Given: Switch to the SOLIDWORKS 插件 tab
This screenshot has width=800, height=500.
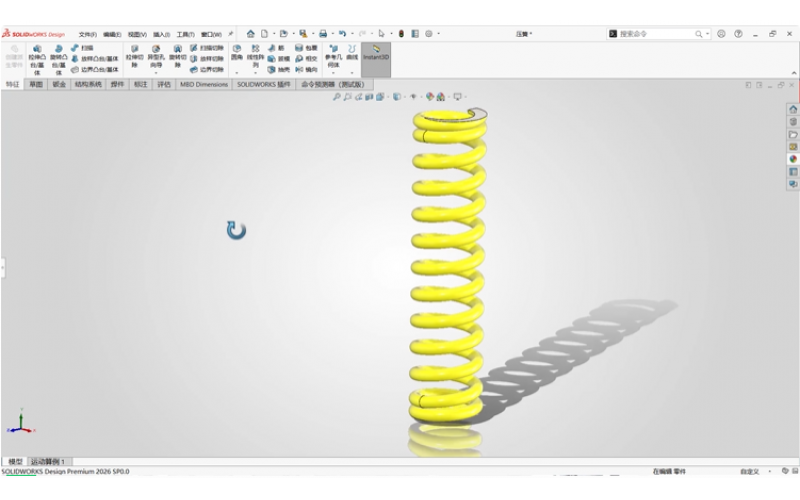Looking at the screenshot, I should point(263,84).
